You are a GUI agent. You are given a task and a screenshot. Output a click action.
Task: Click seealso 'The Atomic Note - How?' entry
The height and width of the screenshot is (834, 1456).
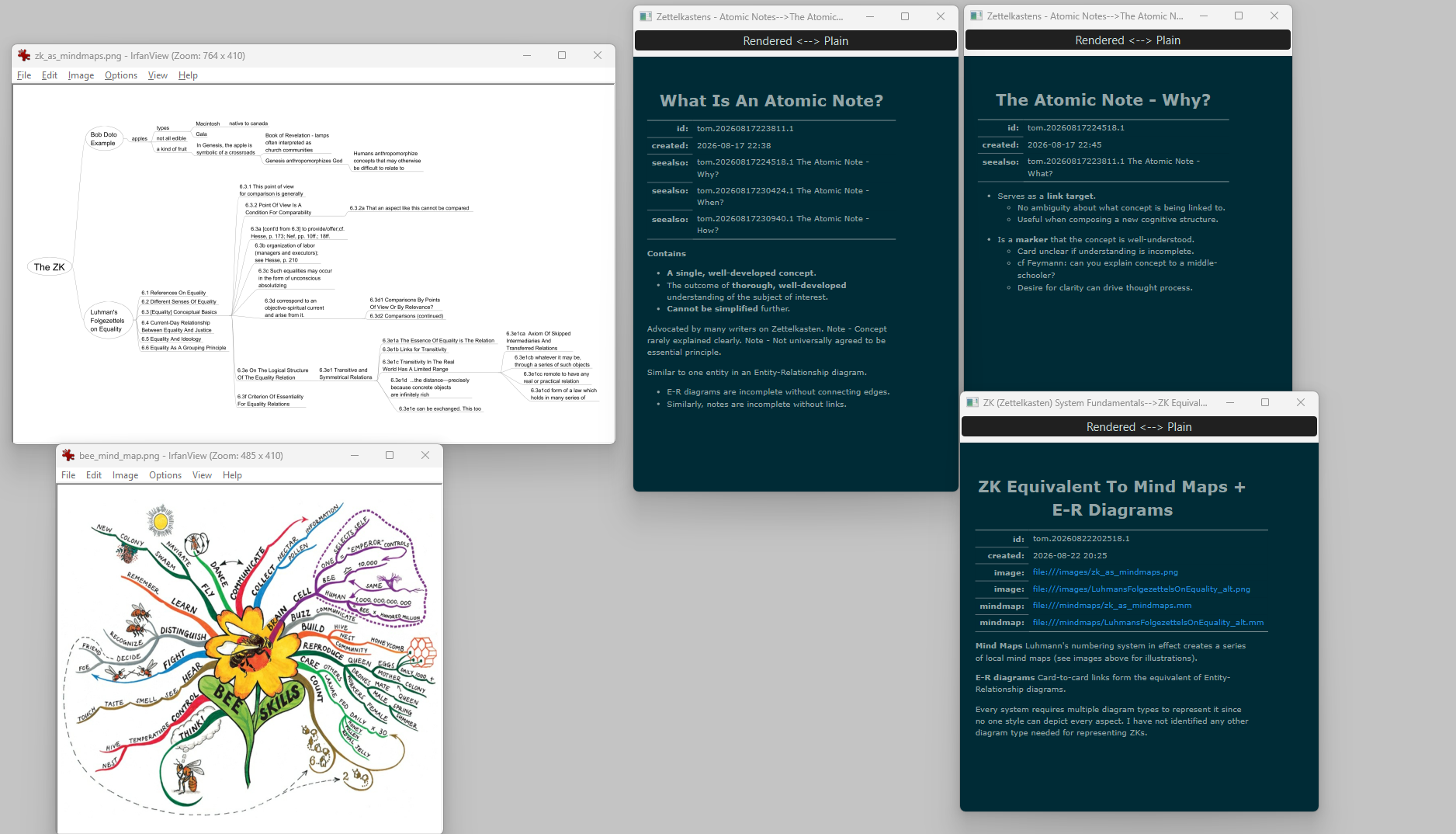click(x=782, y=224)
